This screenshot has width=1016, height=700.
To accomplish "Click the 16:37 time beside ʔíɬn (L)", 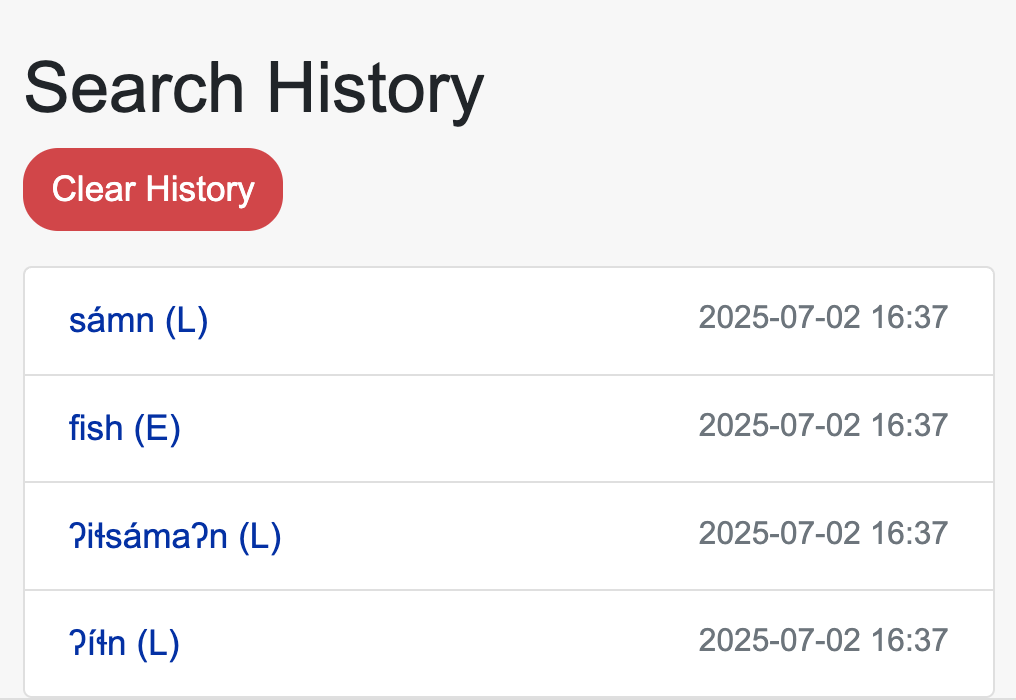I will 909,640.
